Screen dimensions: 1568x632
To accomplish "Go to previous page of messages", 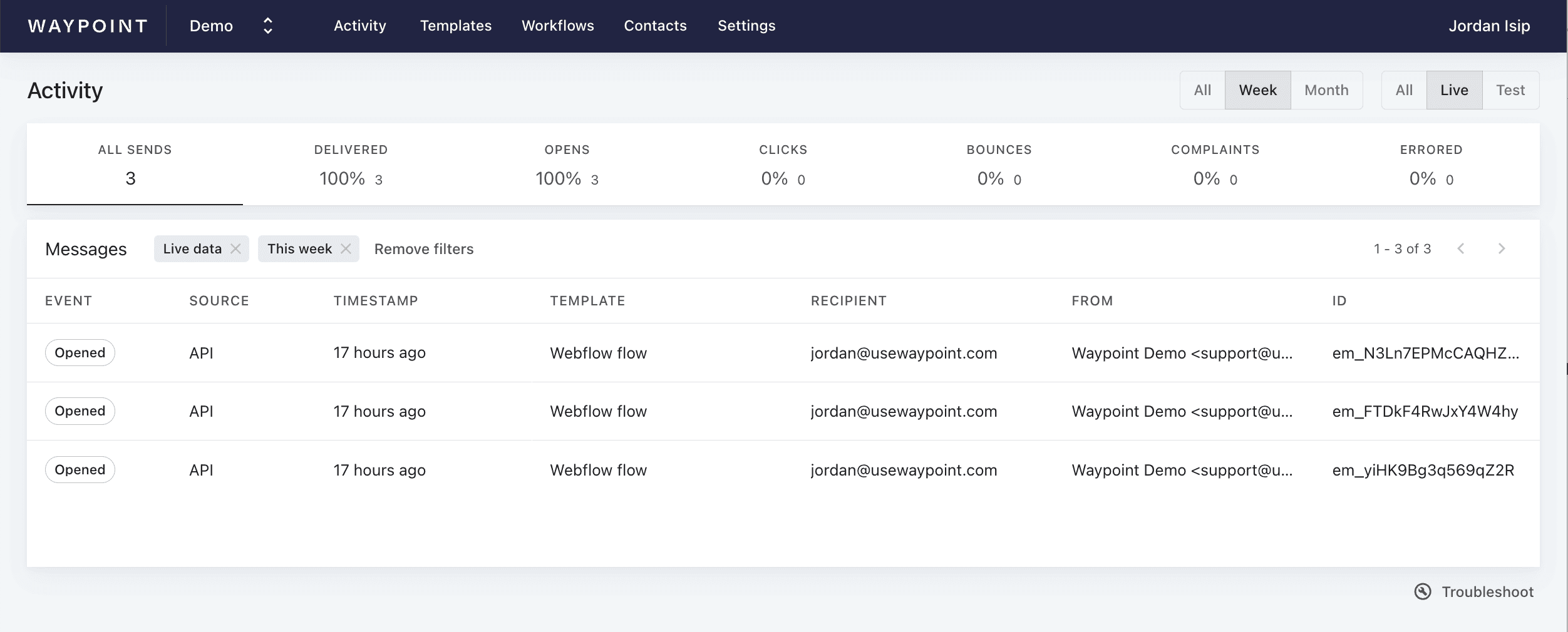I will point(1461,248).
